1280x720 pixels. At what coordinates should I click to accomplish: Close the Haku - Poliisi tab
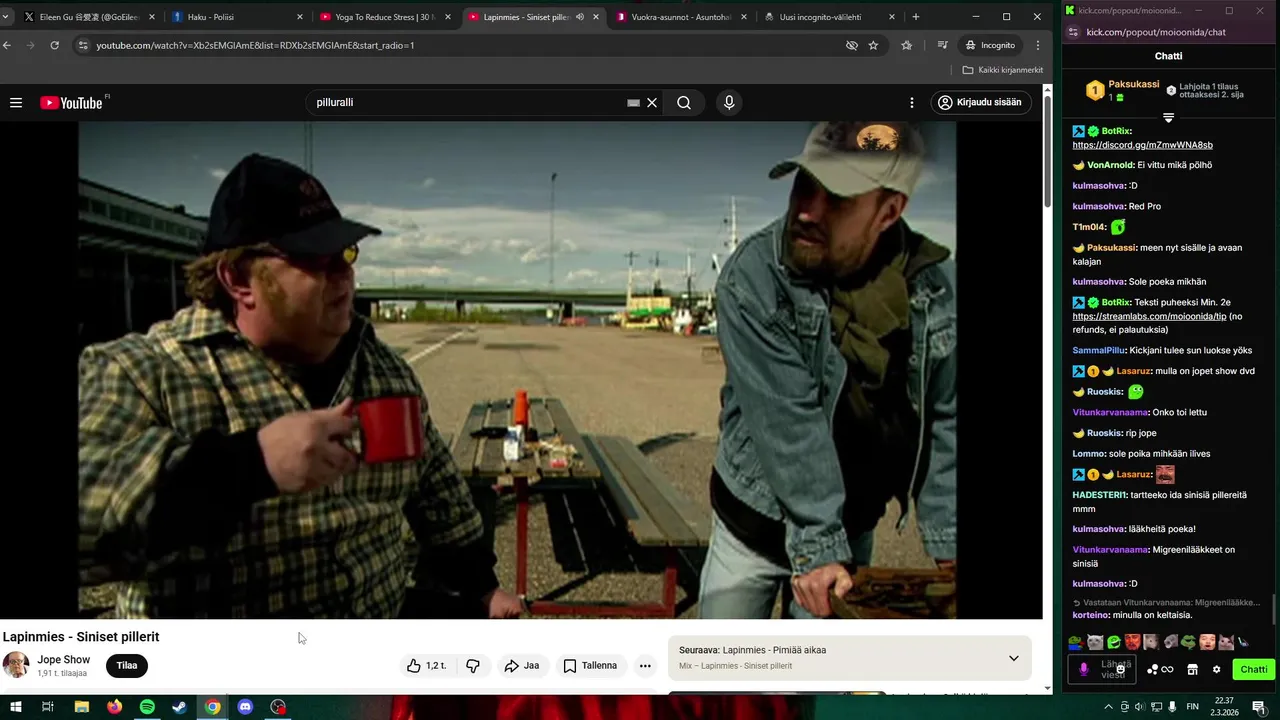[299, 17]
